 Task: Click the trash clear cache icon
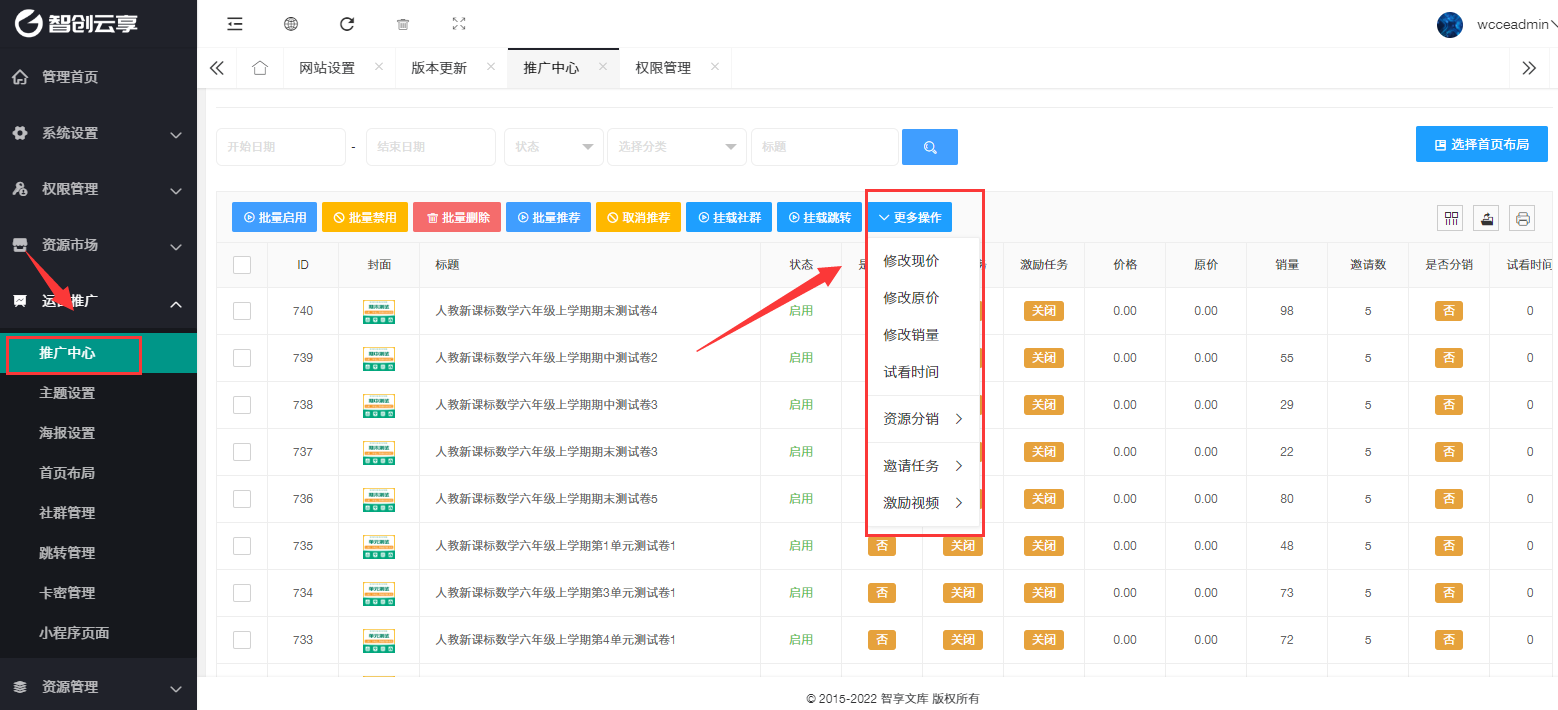coord(403,24)
